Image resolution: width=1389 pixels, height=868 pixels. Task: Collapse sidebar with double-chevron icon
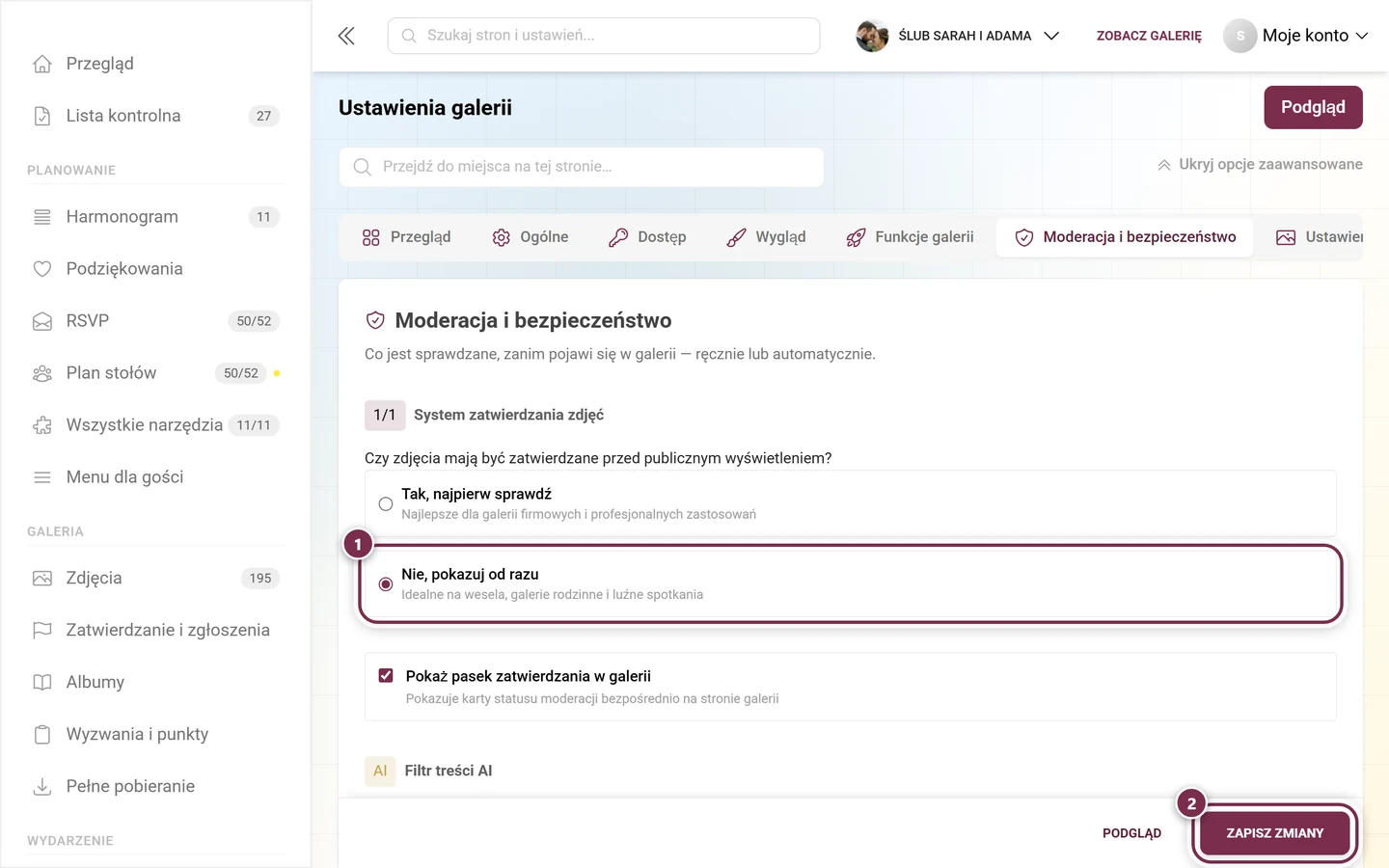346,36
